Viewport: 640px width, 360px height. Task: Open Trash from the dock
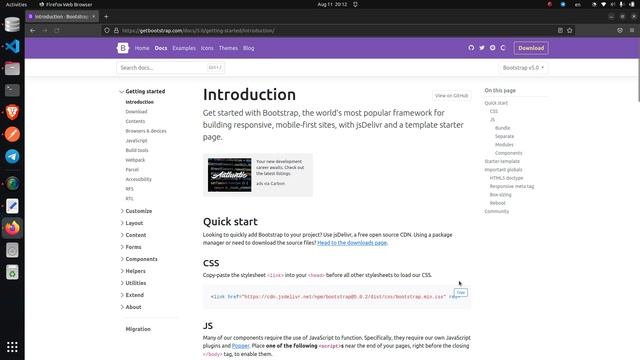point(12,272)
